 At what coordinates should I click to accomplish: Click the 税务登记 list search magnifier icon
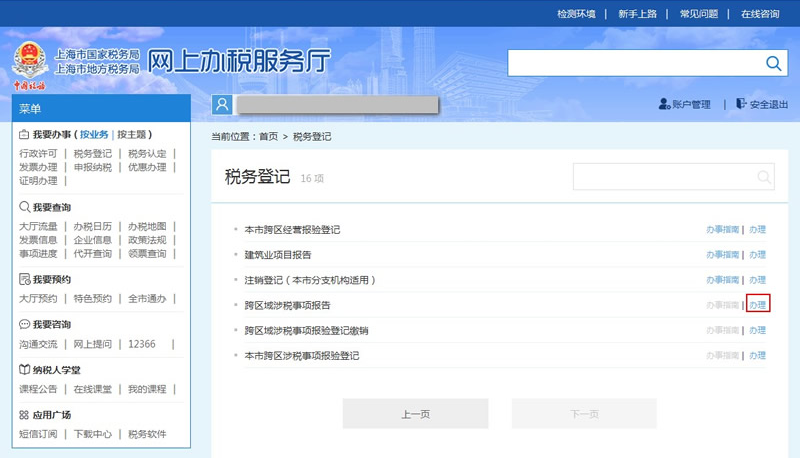point(764,177)
